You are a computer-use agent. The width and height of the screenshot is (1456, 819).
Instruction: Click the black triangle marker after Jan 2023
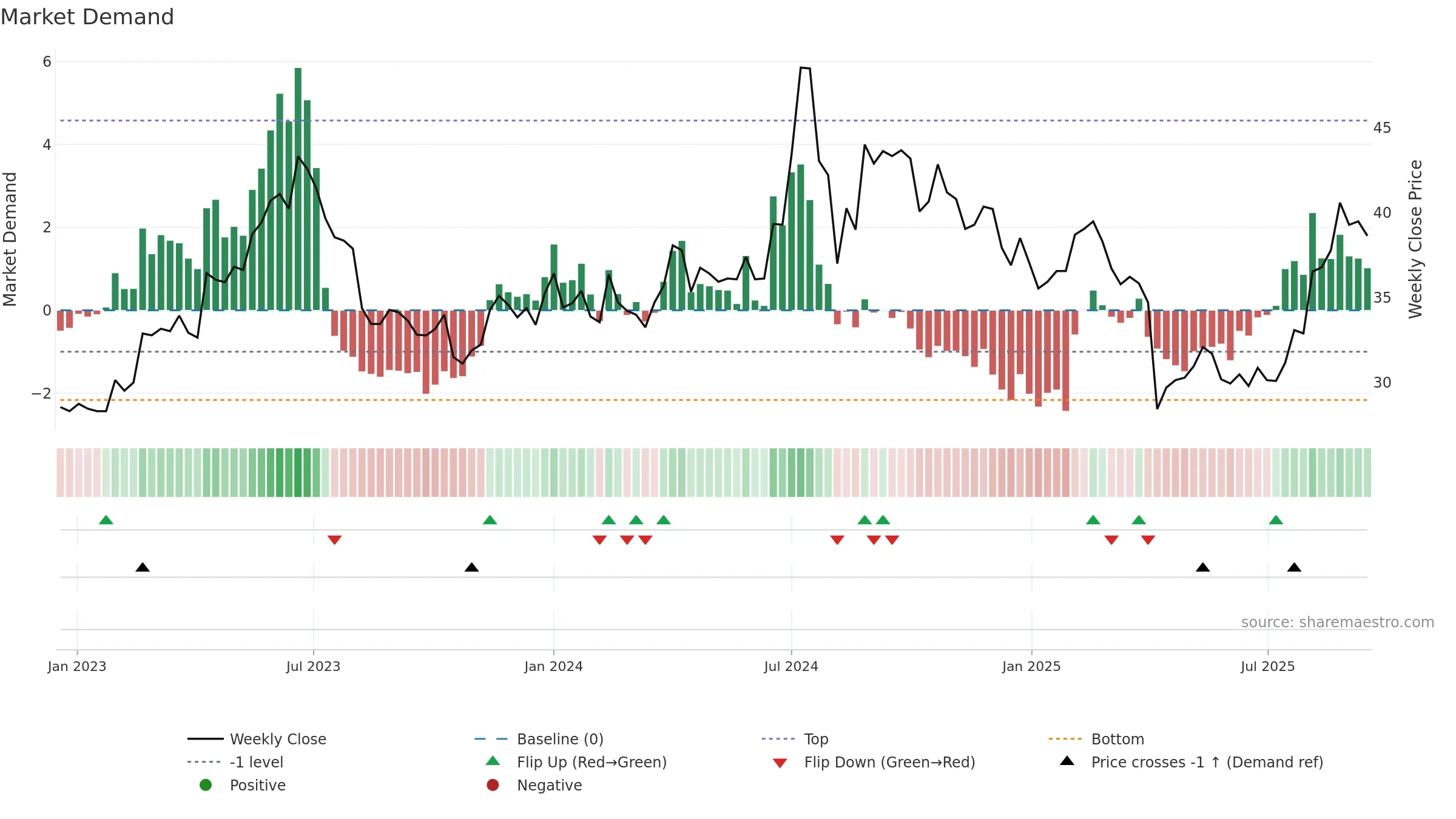coord(143,567)
